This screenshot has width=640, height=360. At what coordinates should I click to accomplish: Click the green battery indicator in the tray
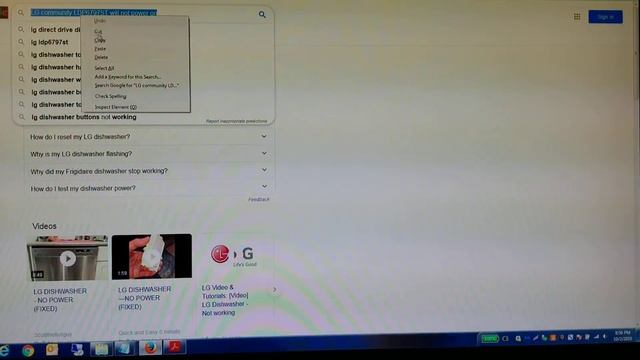(x=489, y=338)
